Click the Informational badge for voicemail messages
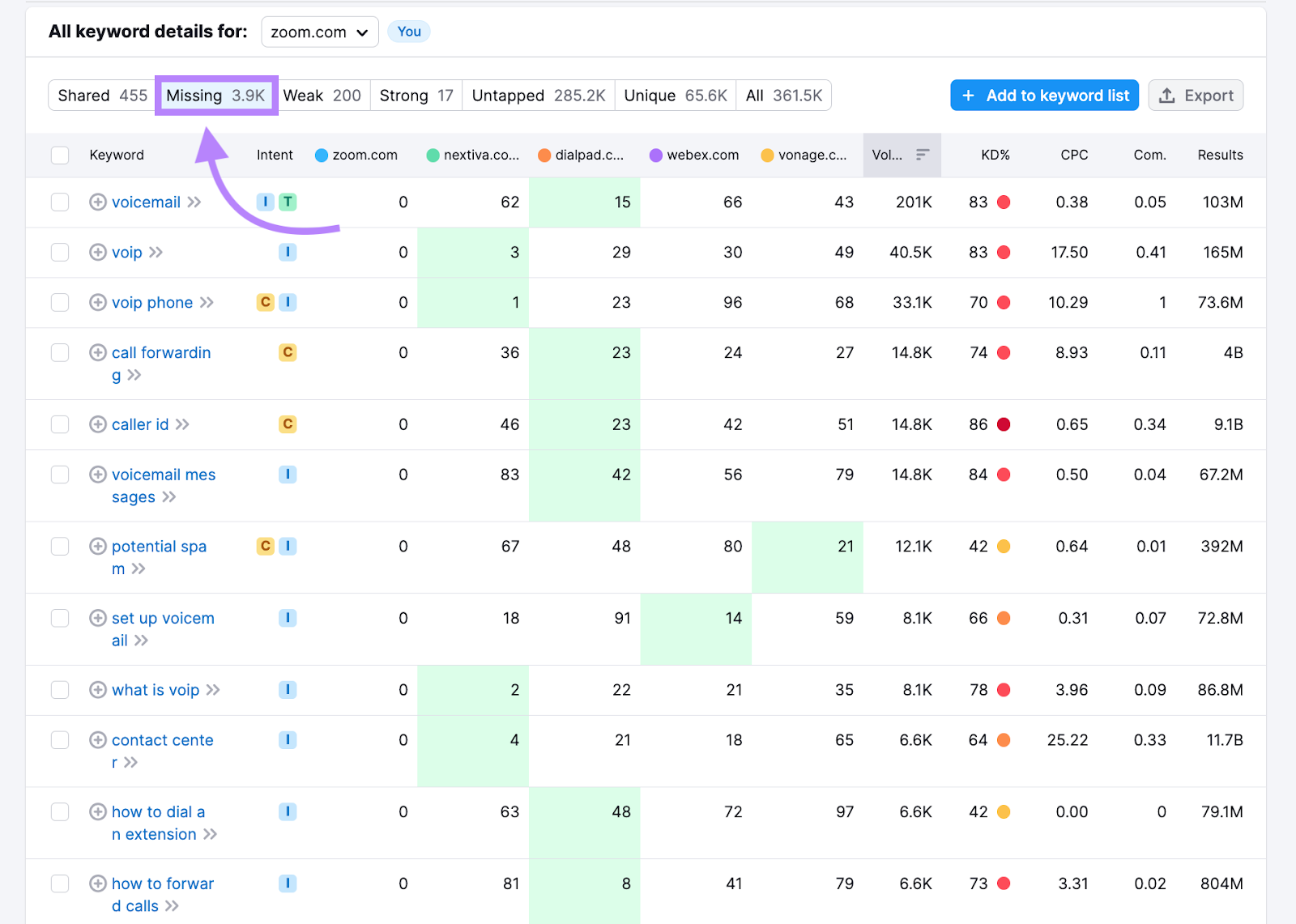1296x924 pixels. 288,475
